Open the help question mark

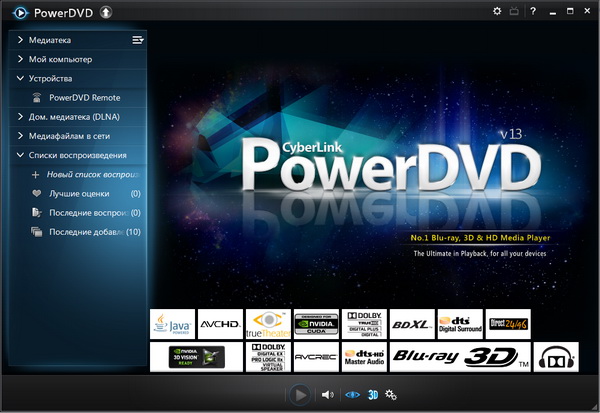tap(533, 11)
